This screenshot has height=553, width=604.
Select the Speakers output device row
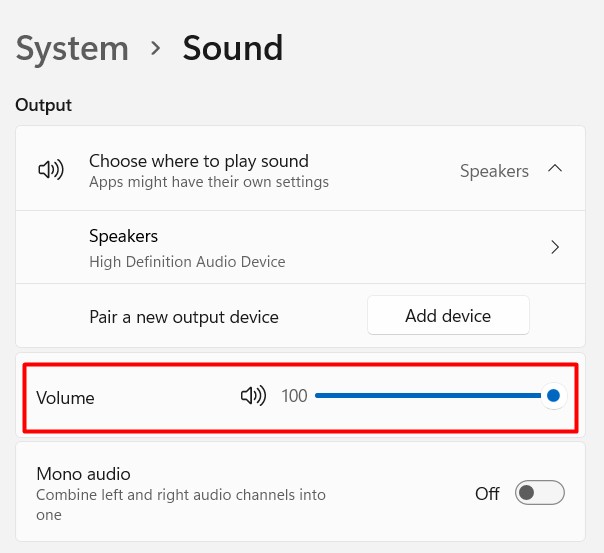[x=300, y=247]
